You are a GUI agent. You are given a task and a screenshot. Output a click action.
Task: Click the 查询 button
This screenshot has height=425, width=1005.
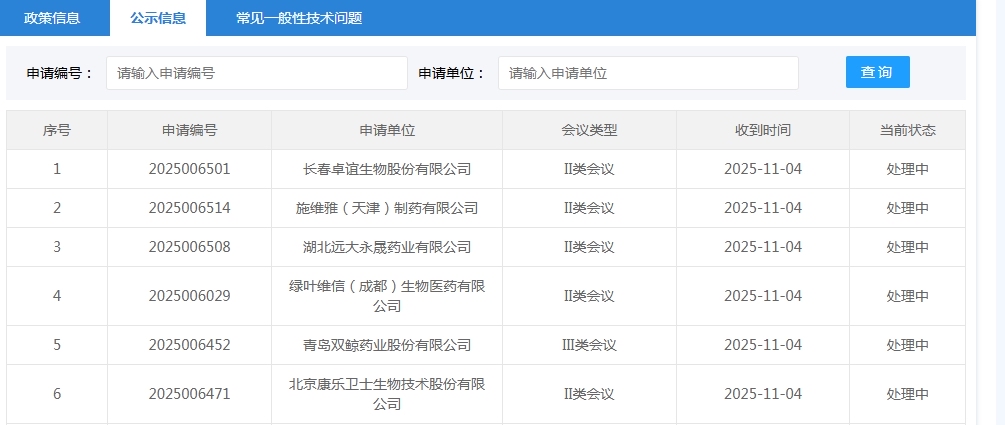click(x=877, y=72)
